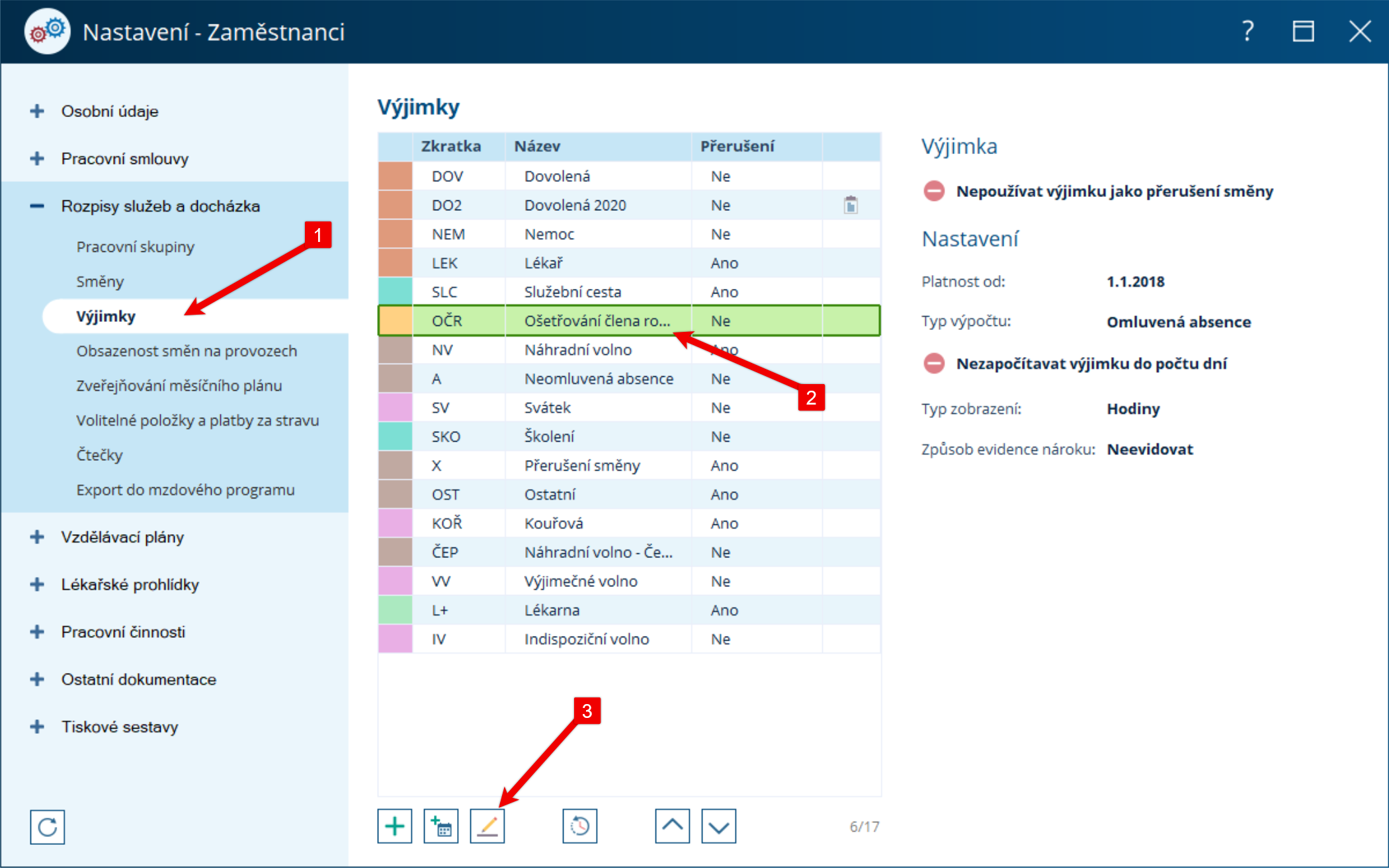Click the pencil edit exception button
This screenshot has width=1389, height=868.
(487, 826)
